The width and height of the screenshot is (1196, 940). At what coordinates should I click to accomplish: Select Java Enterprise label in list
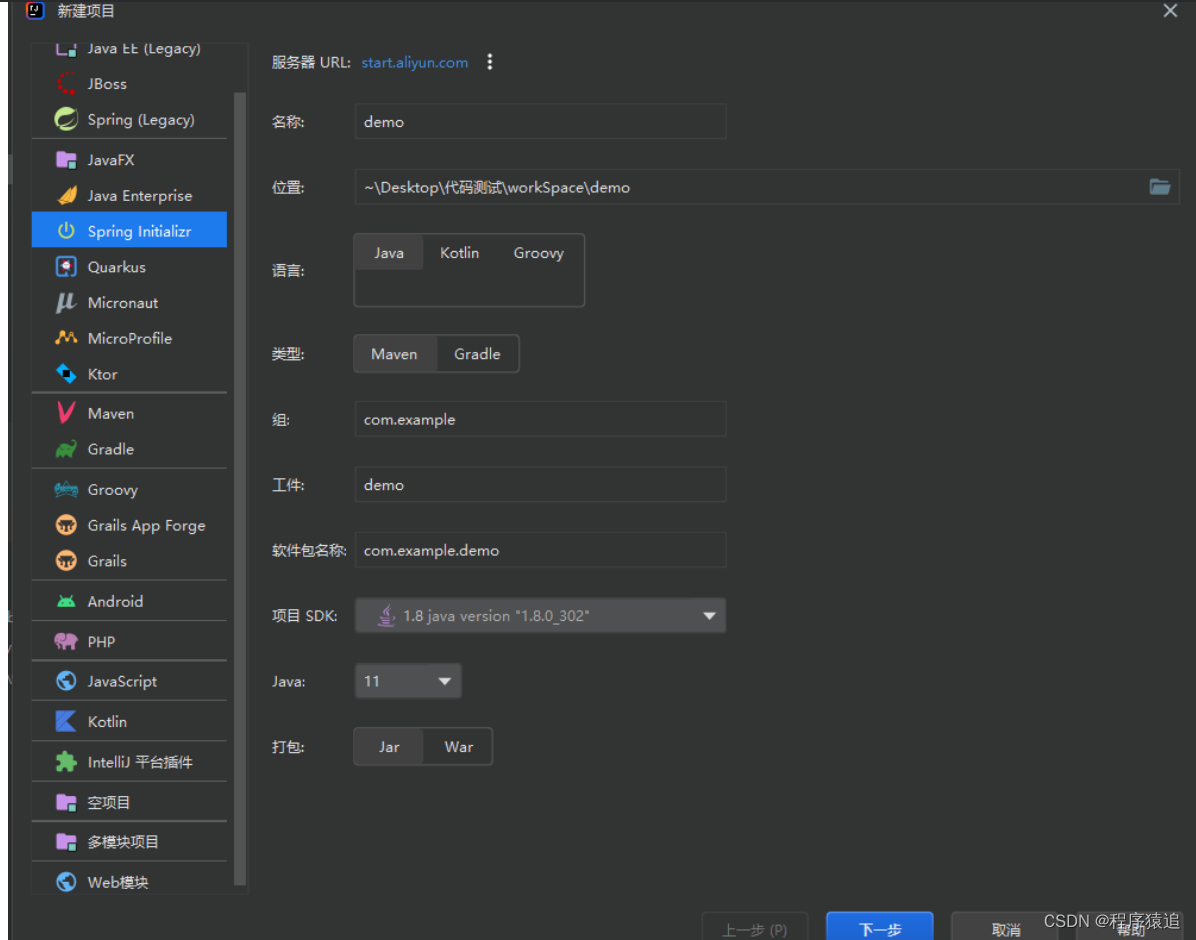pos(140,196)
